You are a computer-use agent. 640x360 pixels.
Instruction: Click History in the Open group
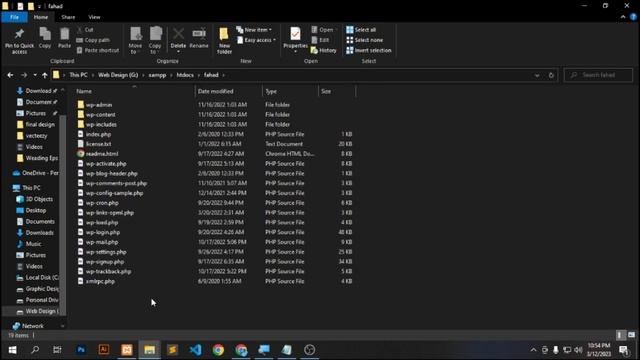pos(324,50)
